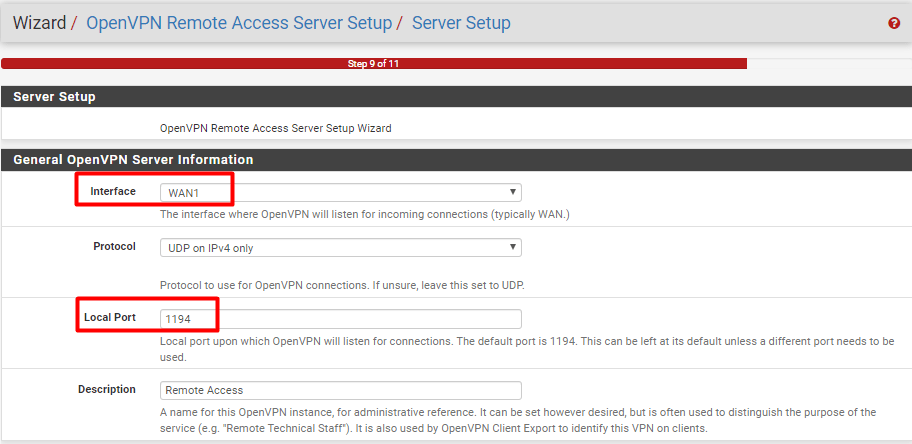The width and height of the screenshot is (912, 444).
Task: Click the Step 9 of 11 progress bar
Action: [x=373, y=64]
